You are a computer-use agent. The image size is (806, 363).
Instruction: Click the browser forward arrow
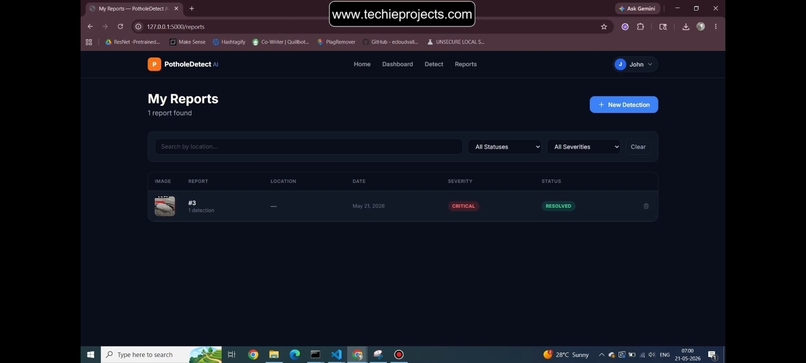click(105, 27)
